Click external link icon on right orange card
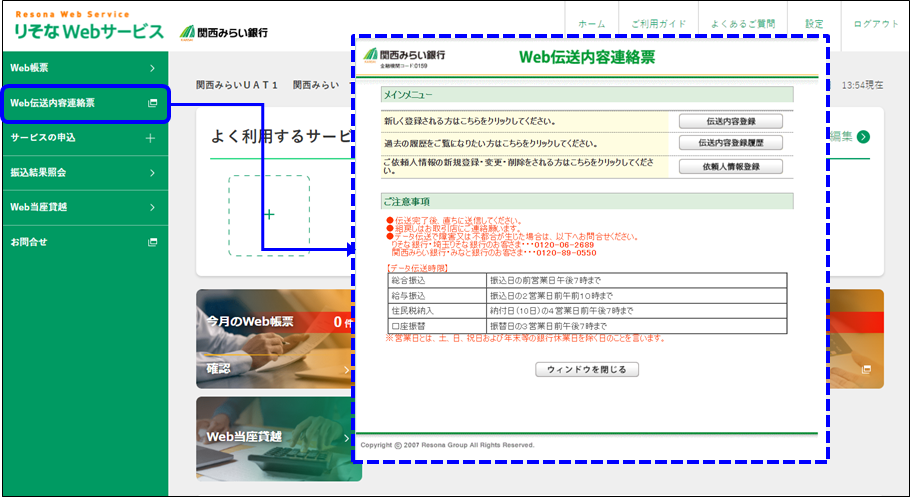This screenshot has height=497, width=910. 866,369
